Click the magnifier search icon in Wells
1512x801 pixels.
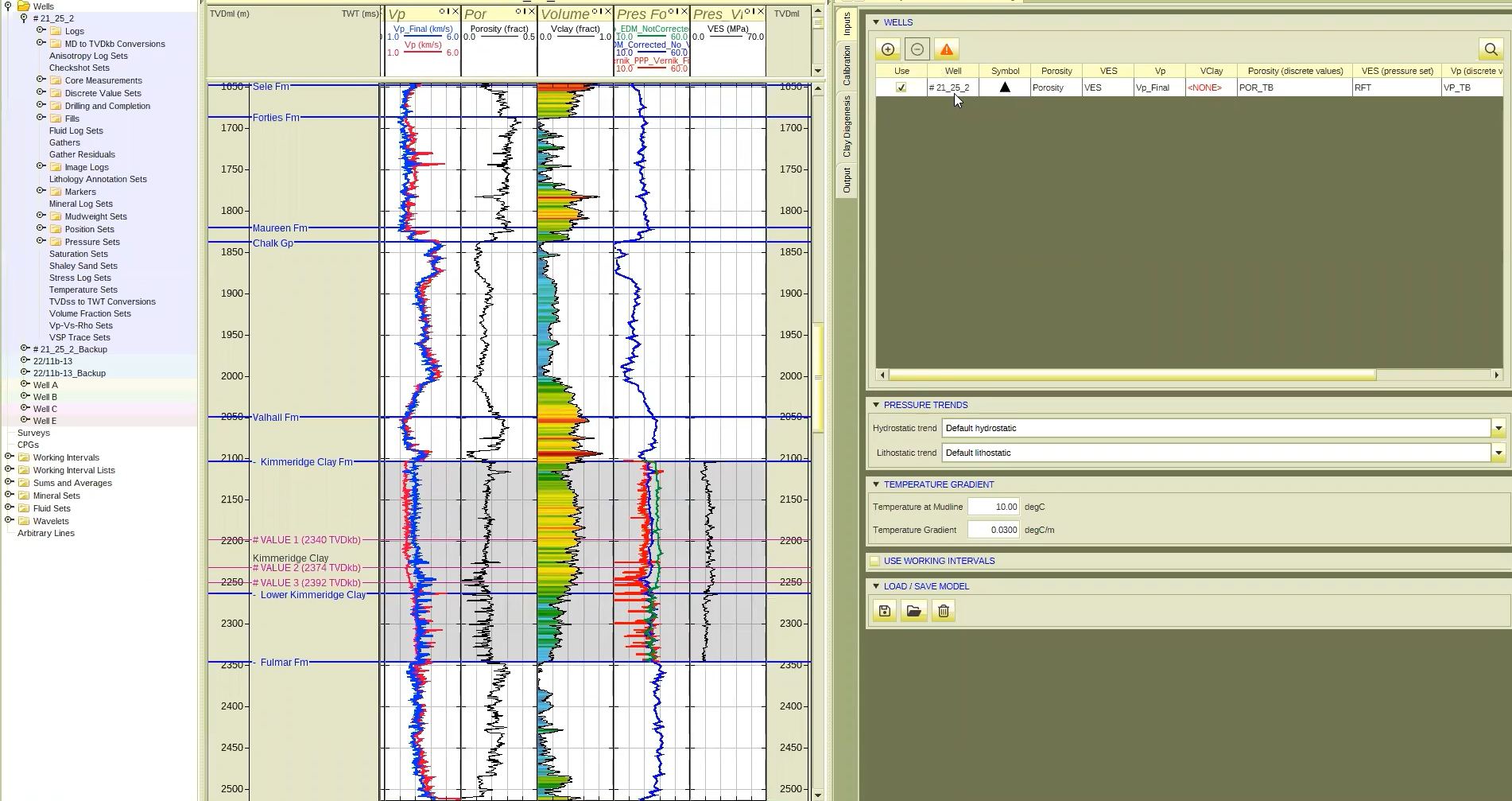point(1491,49)
